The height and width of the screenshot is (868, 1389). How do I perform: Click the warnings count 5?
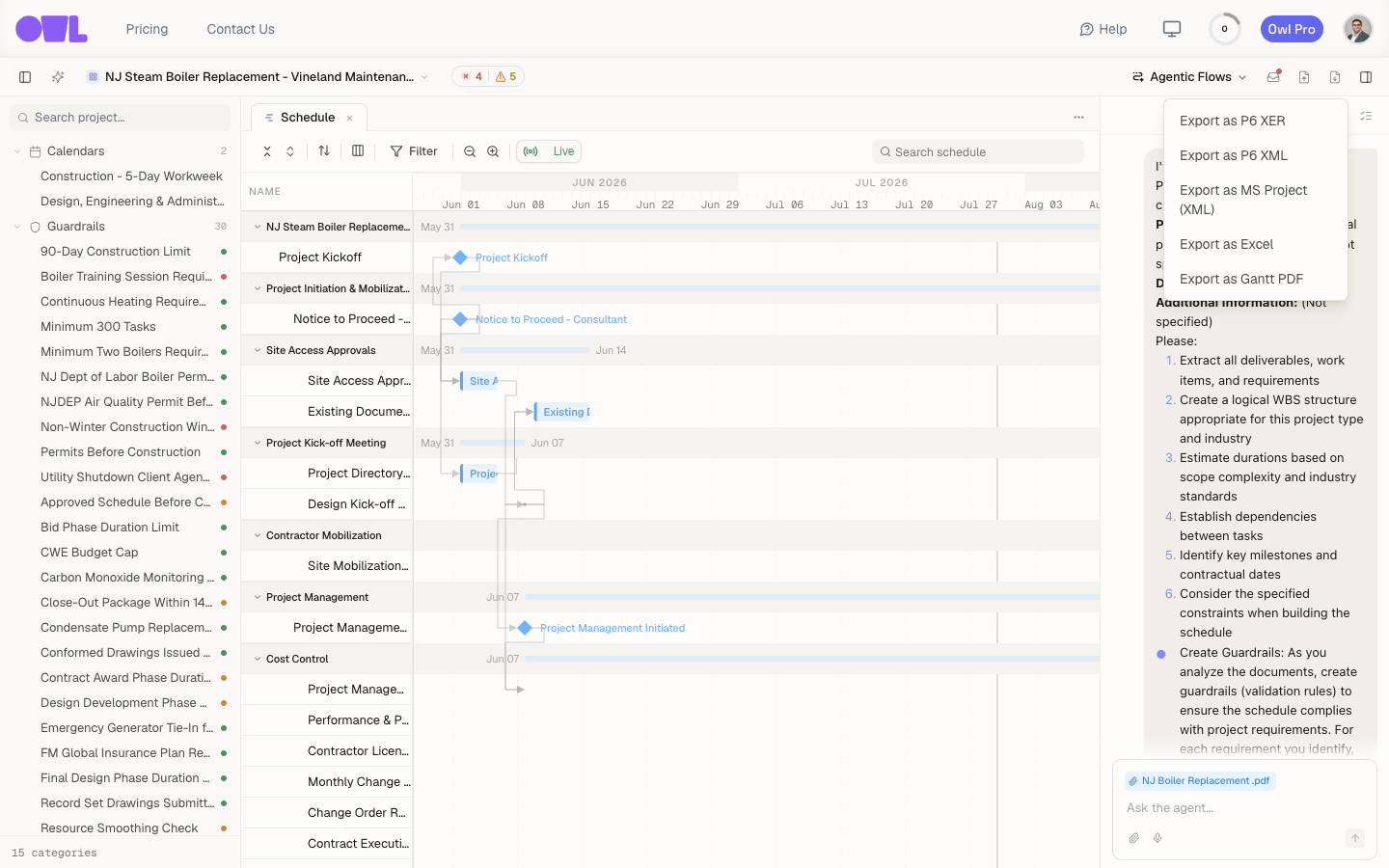click(x=505, y=77)
